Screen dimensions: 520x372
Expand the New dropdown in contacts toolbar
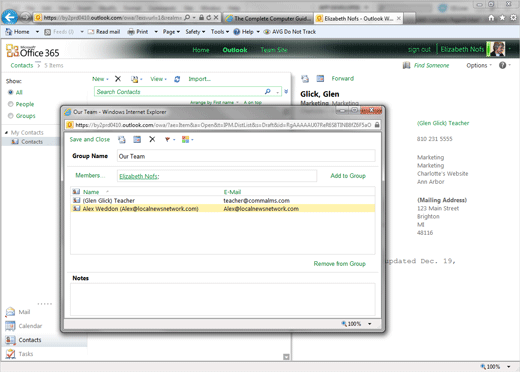pos(100,79)
